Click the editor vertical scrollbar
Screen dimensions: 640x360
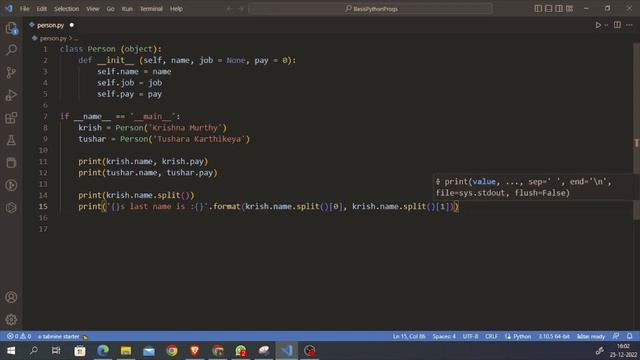[636, 131]
